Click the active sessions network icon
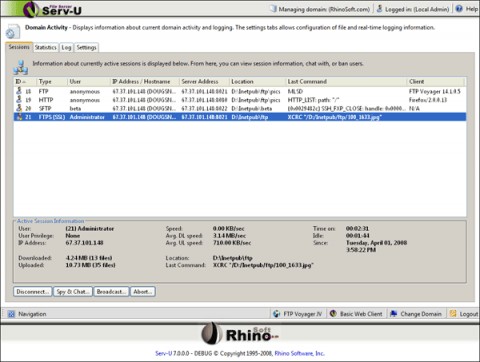The height and width of the screenshot is (362, 480). point(21,67)
